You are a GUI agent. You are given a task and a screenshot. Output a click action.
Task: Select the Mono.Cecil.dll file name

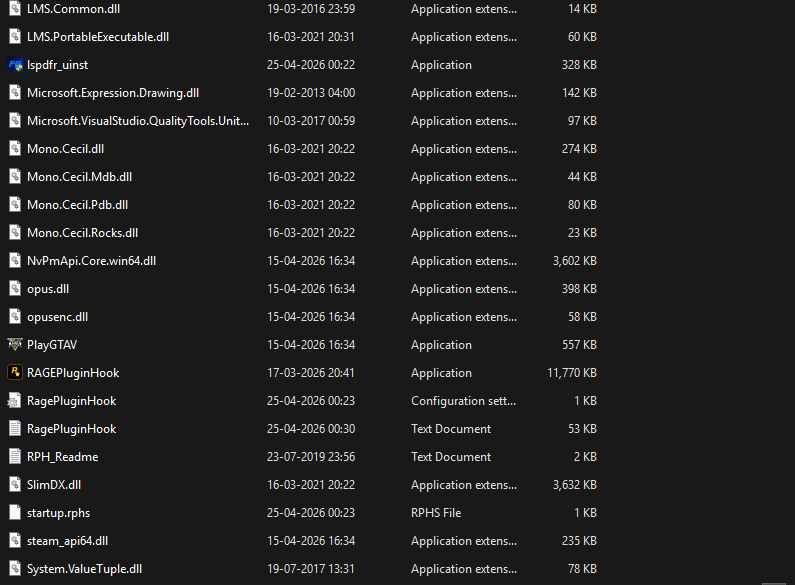tap(65, 149)
